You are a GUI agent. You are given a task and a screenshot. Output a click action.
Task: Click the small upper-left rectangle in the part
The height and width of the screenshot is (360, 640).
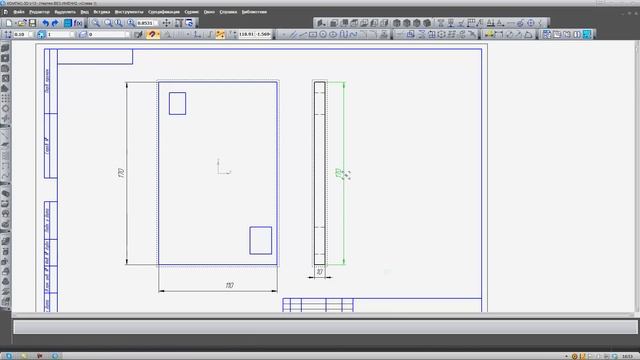pyautogui.click(x=178, y=103)
